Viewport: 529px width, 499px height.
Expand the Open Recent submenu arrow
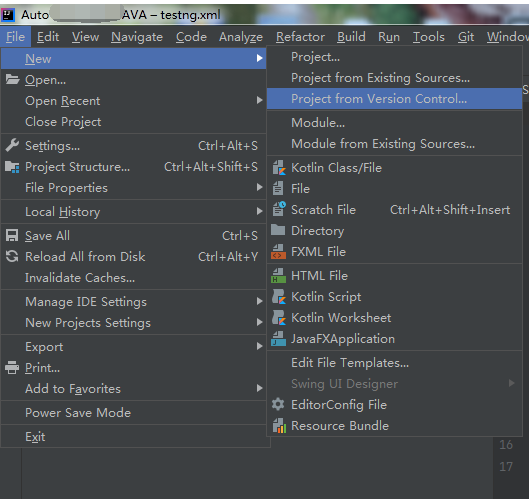click(259, 100)
